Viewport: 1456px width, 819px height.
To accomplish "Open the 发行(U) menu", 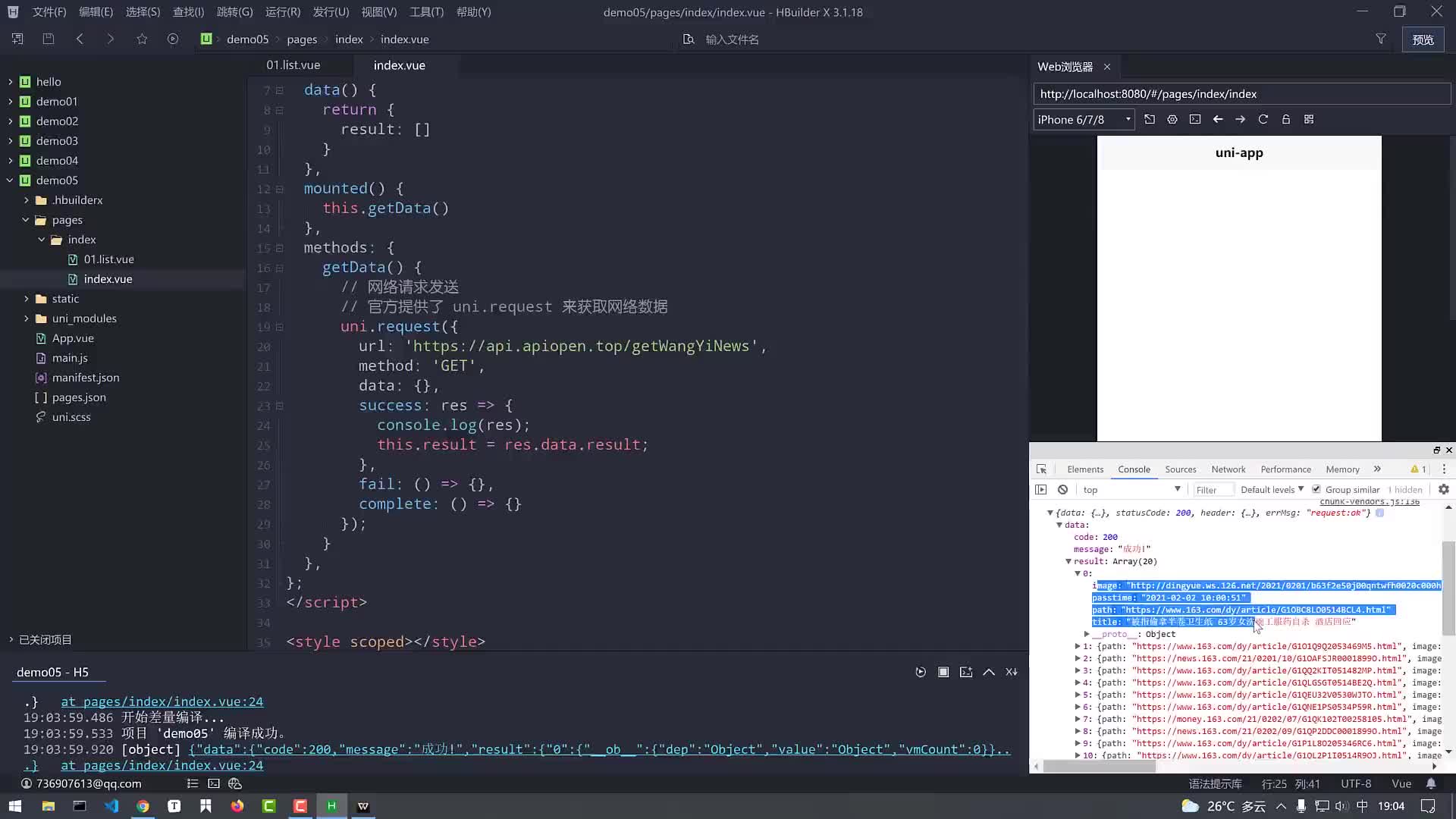I will coord(331,12).
